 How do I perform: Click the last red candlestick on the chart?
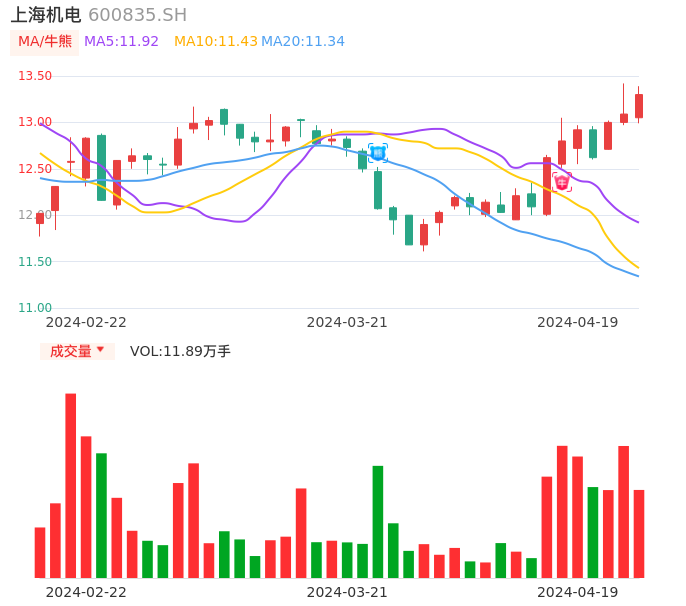tap(639, 106)
